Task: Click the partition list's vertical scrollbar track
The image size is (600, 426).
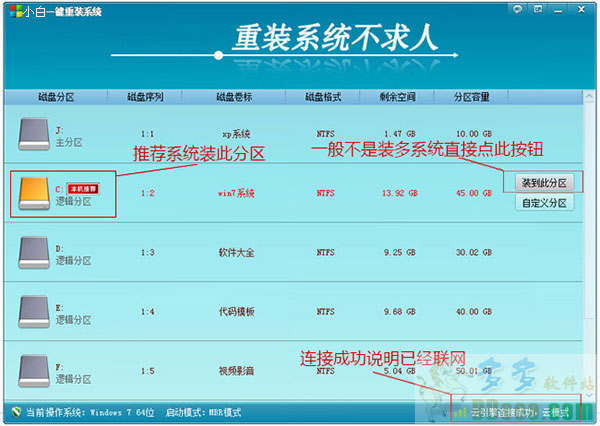Action: [589, 245]
